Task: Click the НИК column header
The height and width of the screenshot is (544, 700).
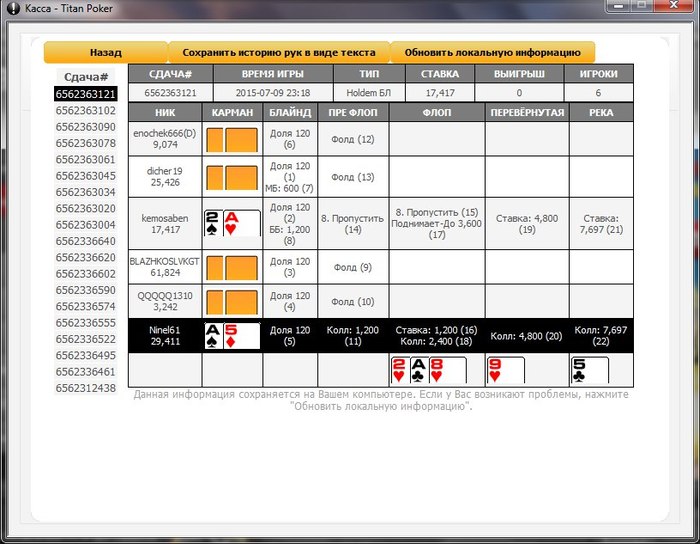Action: [x=165, y=112]
